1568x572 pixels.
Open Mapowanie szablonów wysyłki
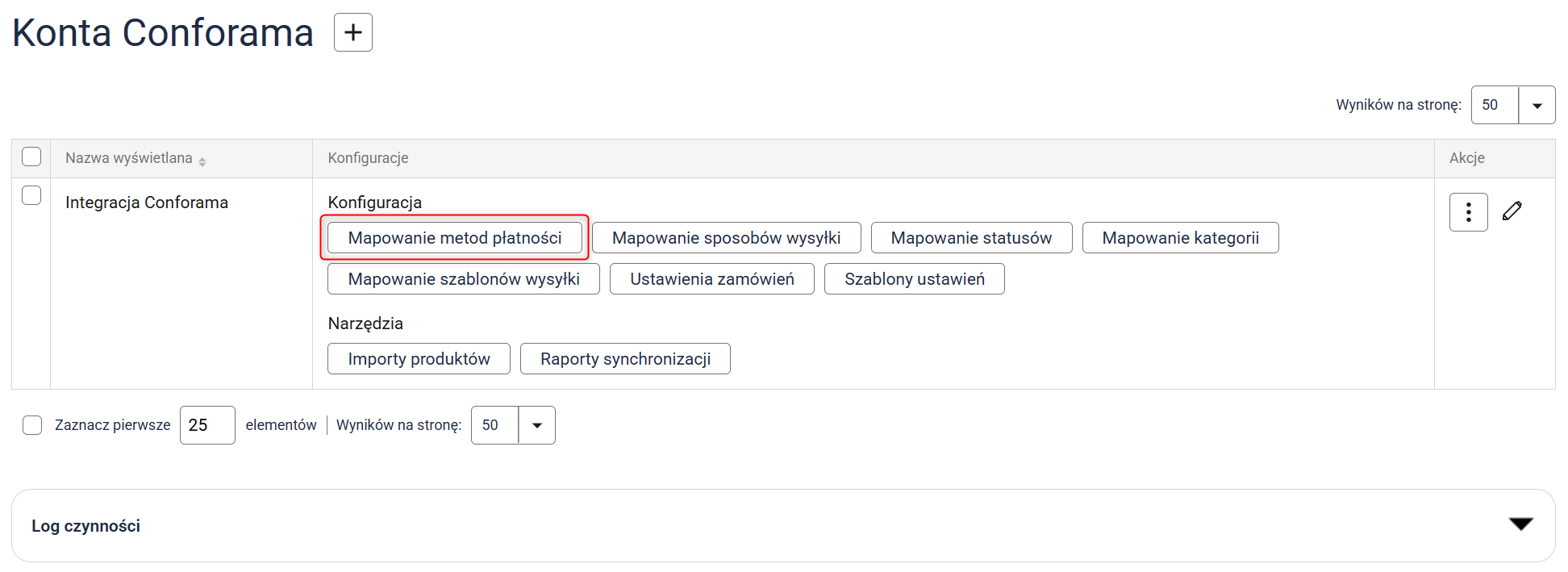pyautogui.click(x=463, y=279)
